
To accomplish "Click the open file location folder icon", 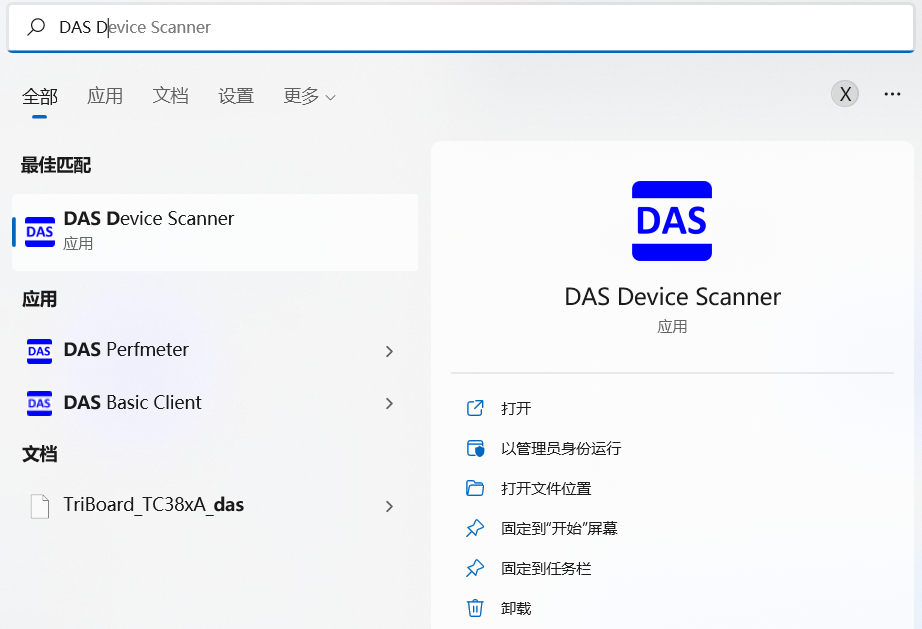I will point(475,488).
